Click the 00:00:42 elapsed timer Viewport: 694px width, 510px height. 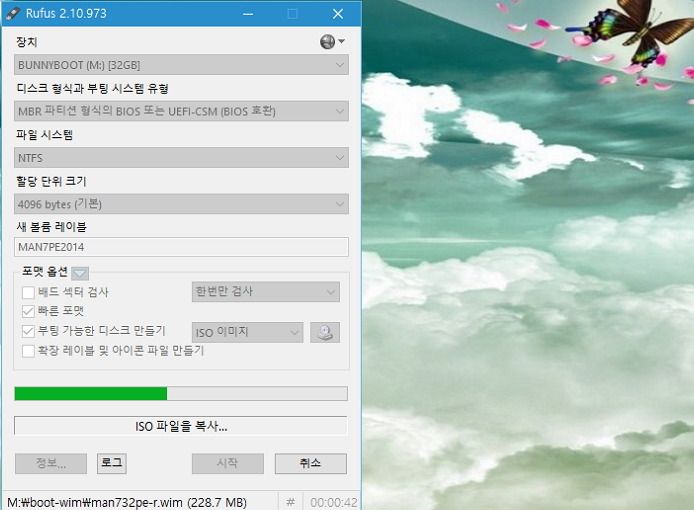(334, 502)
